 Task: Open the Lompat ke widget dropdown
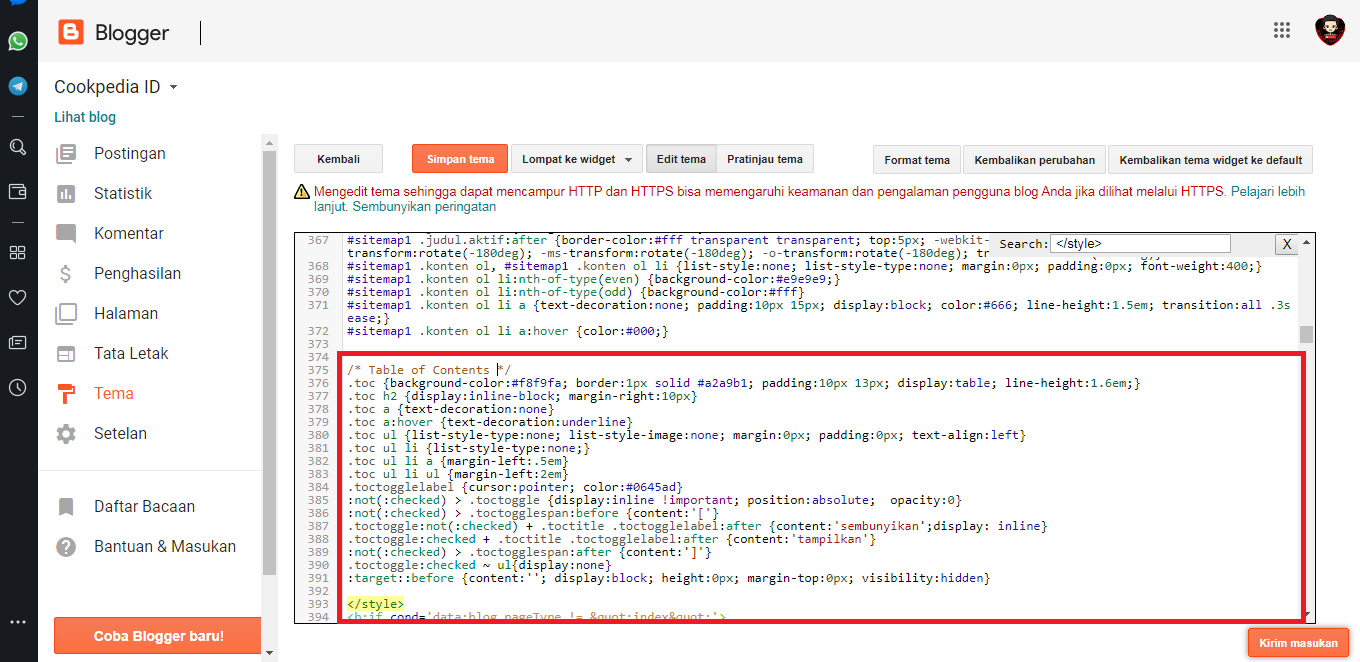(577, 159)
